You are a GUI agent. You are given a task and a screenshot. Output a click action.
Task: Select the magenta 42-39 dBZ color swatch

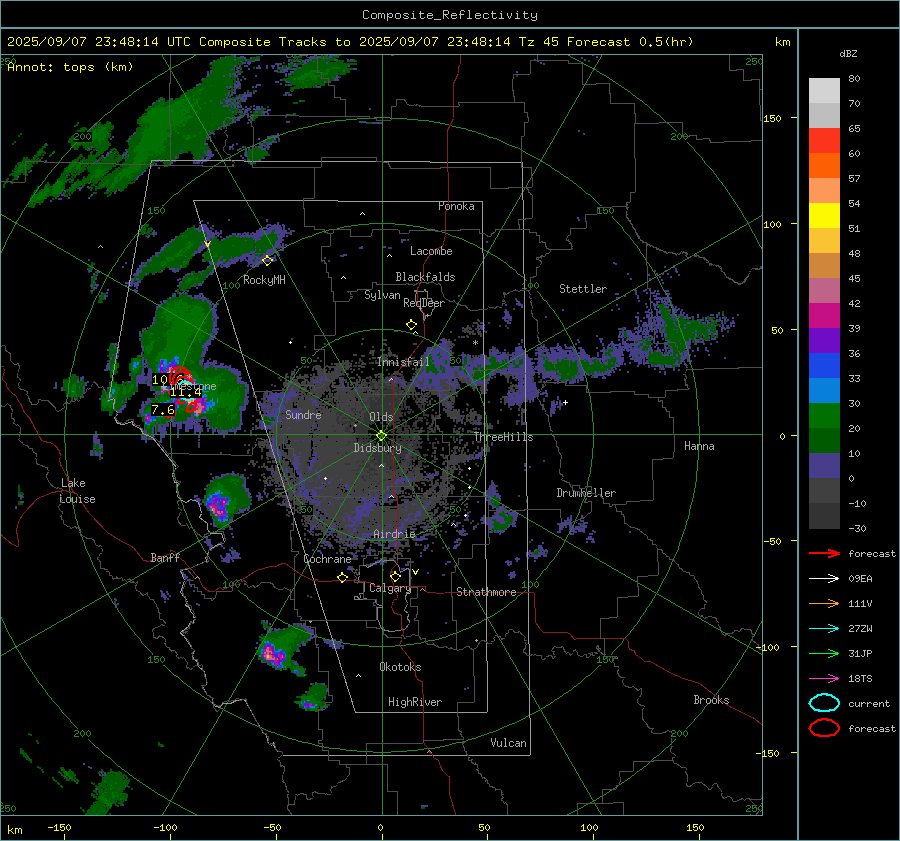[824, 316]
